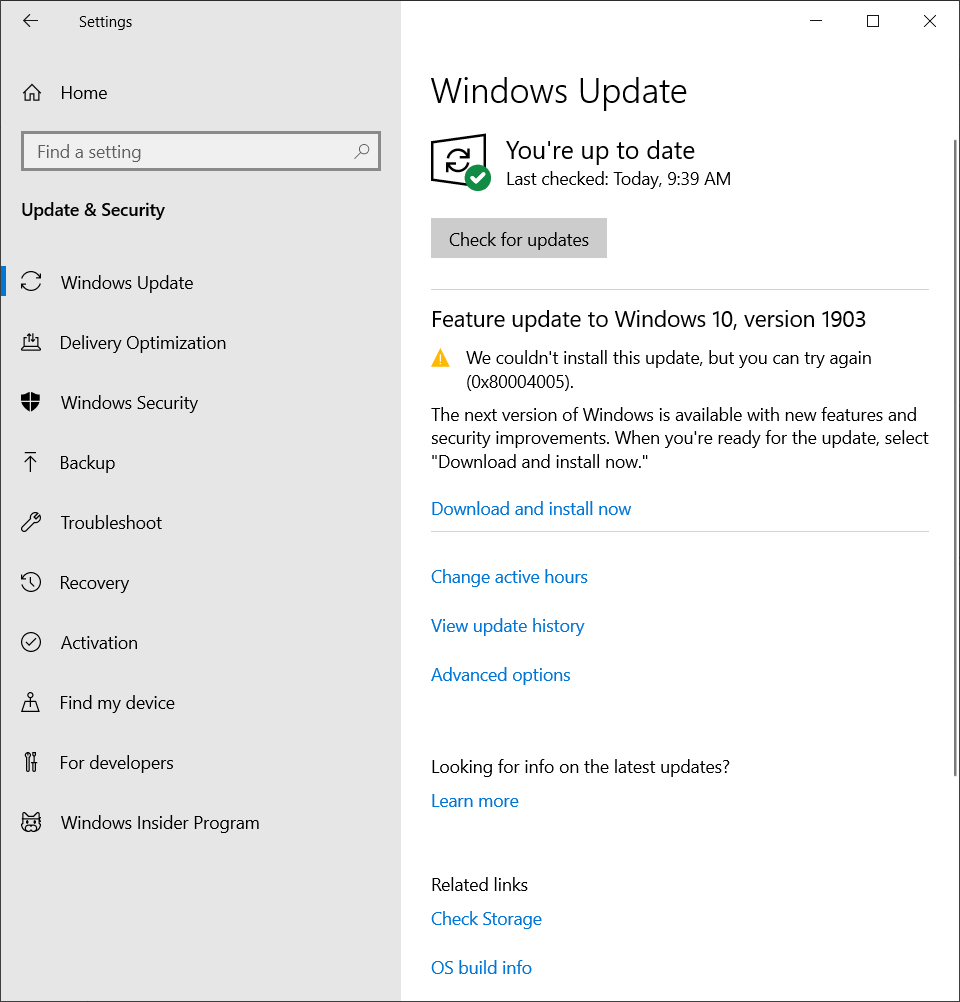
Task: Click the Check for updates button
Action: pos(518,238)
